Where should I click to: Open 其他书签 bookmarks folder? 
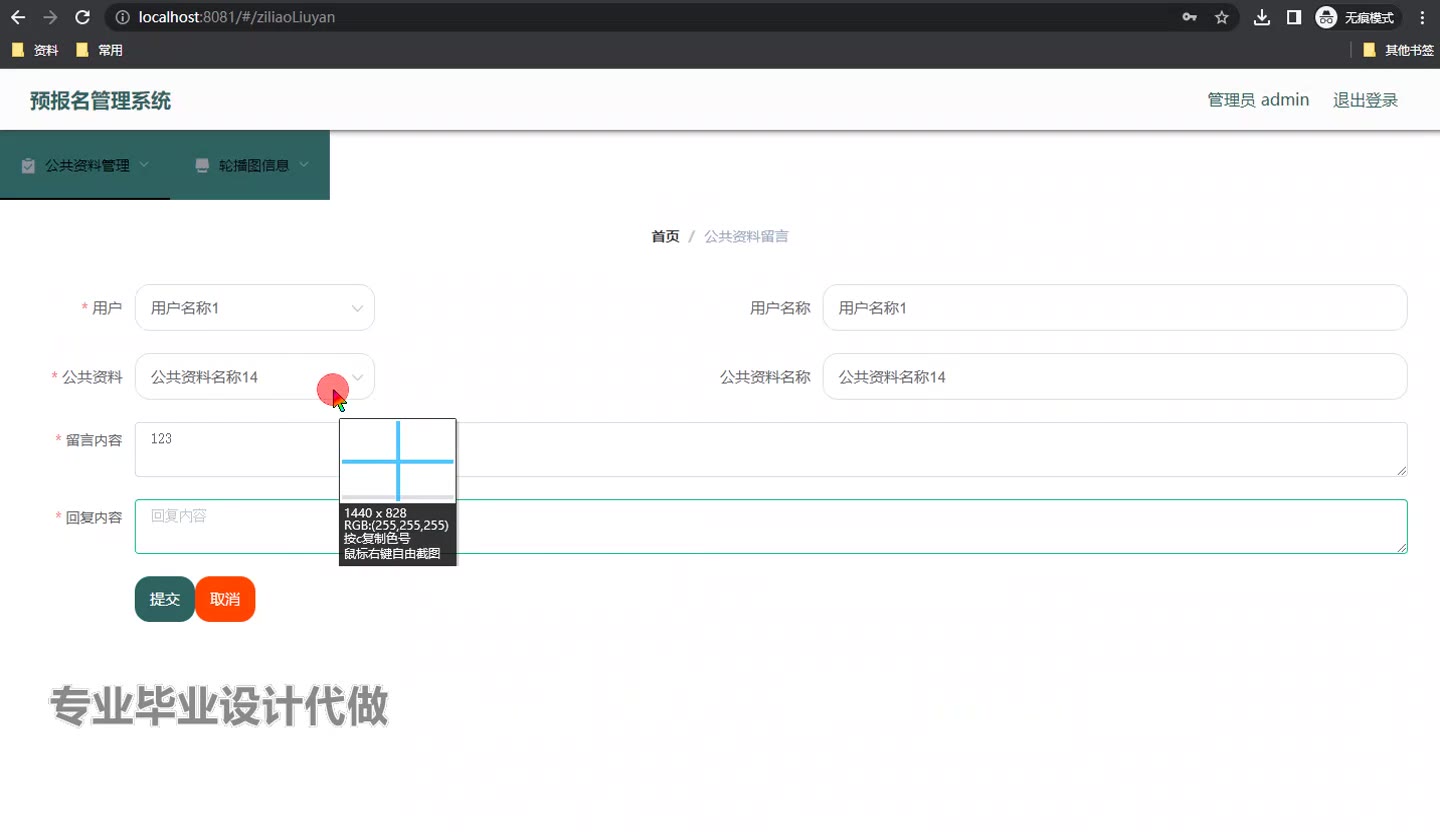point(1398,50)
